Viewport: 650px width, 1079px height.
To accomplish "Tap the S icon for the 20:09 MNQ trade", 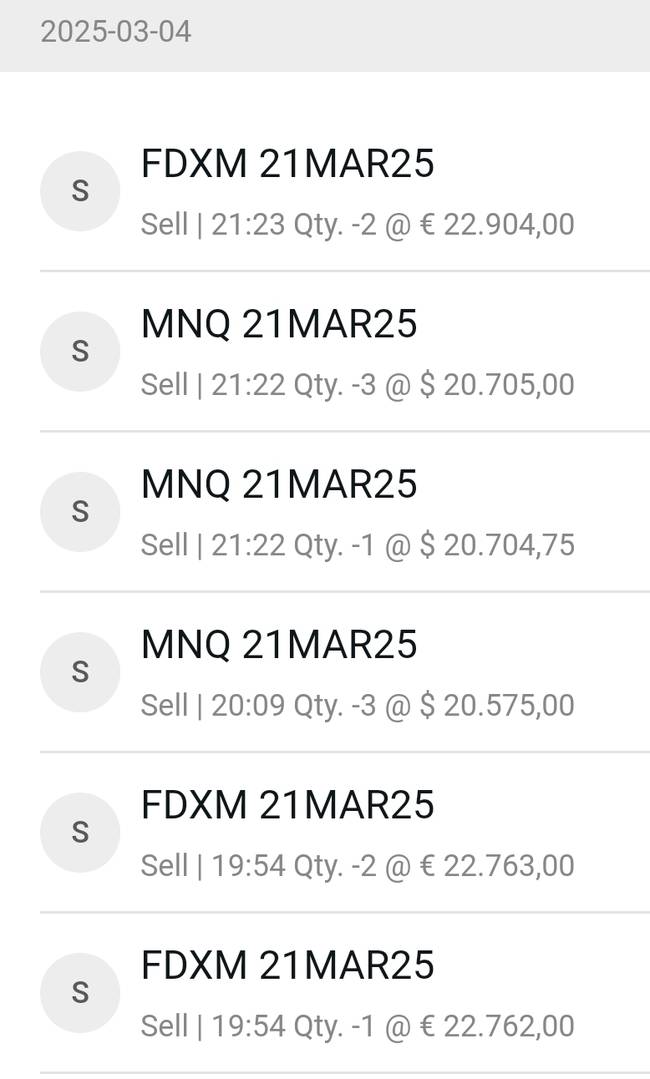I will [x=80, y=672].
